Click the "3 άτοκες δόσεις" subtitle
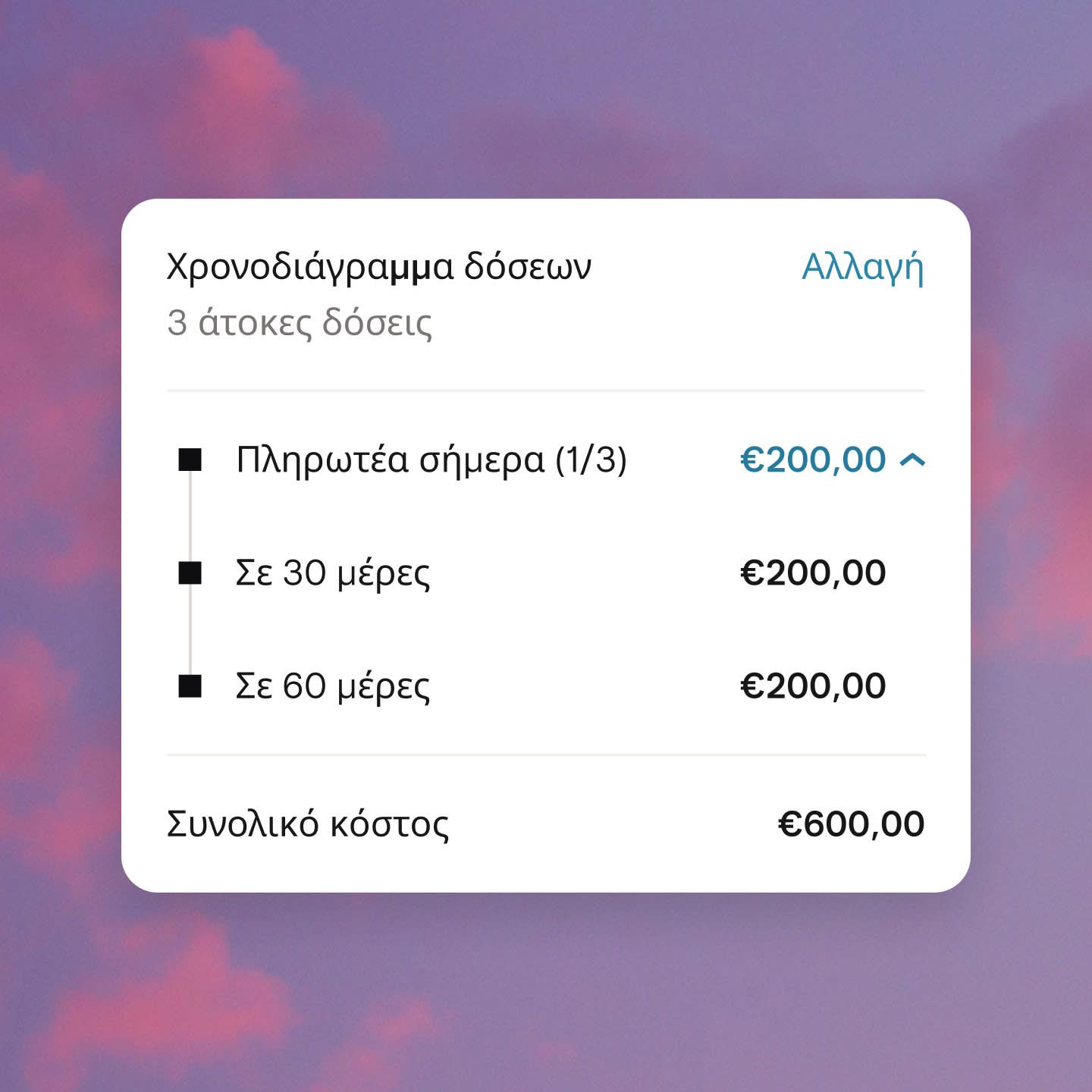 pyautogui.click(x=300, y=323)
